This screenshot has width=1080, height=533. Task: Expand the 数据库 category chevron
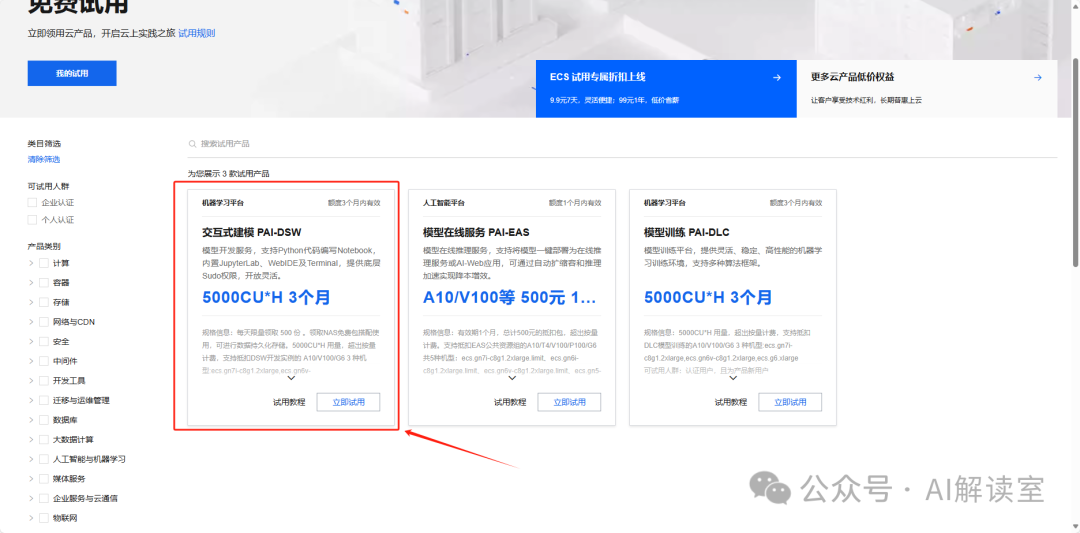tap(31, 420)
